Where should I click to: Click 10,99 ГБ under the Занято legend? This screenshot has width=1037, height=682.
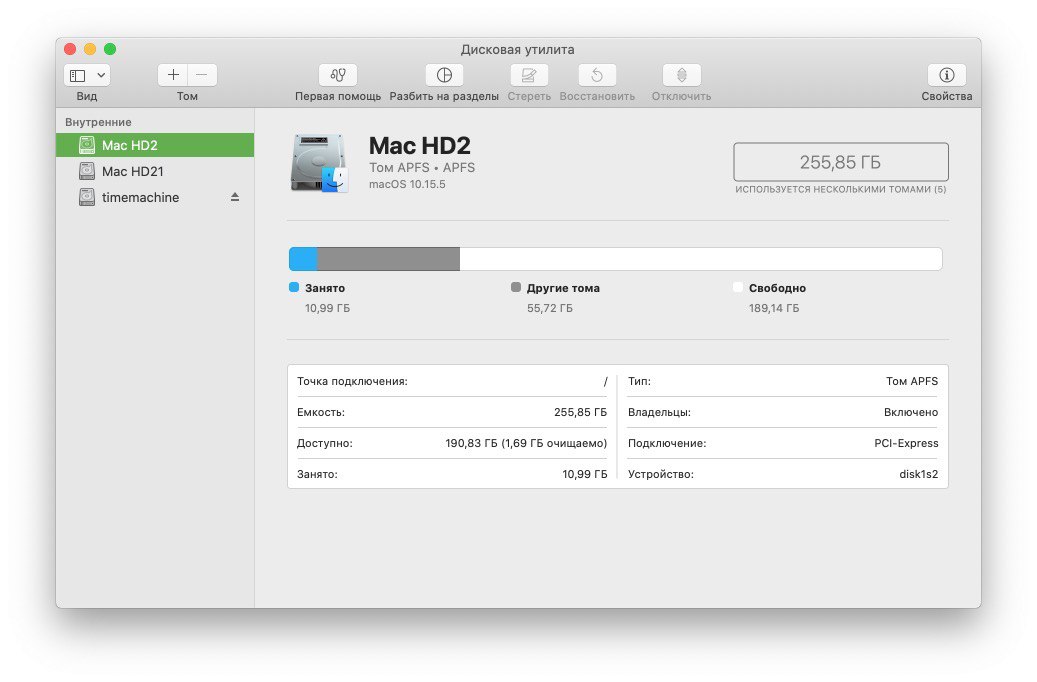coord(327,308)
